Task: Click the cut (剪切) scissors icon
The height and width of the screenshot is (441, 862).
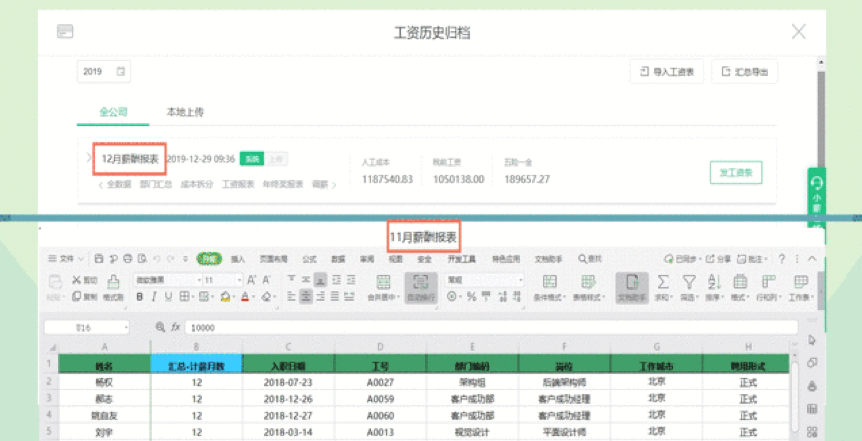Action: (x=76, y=280)
